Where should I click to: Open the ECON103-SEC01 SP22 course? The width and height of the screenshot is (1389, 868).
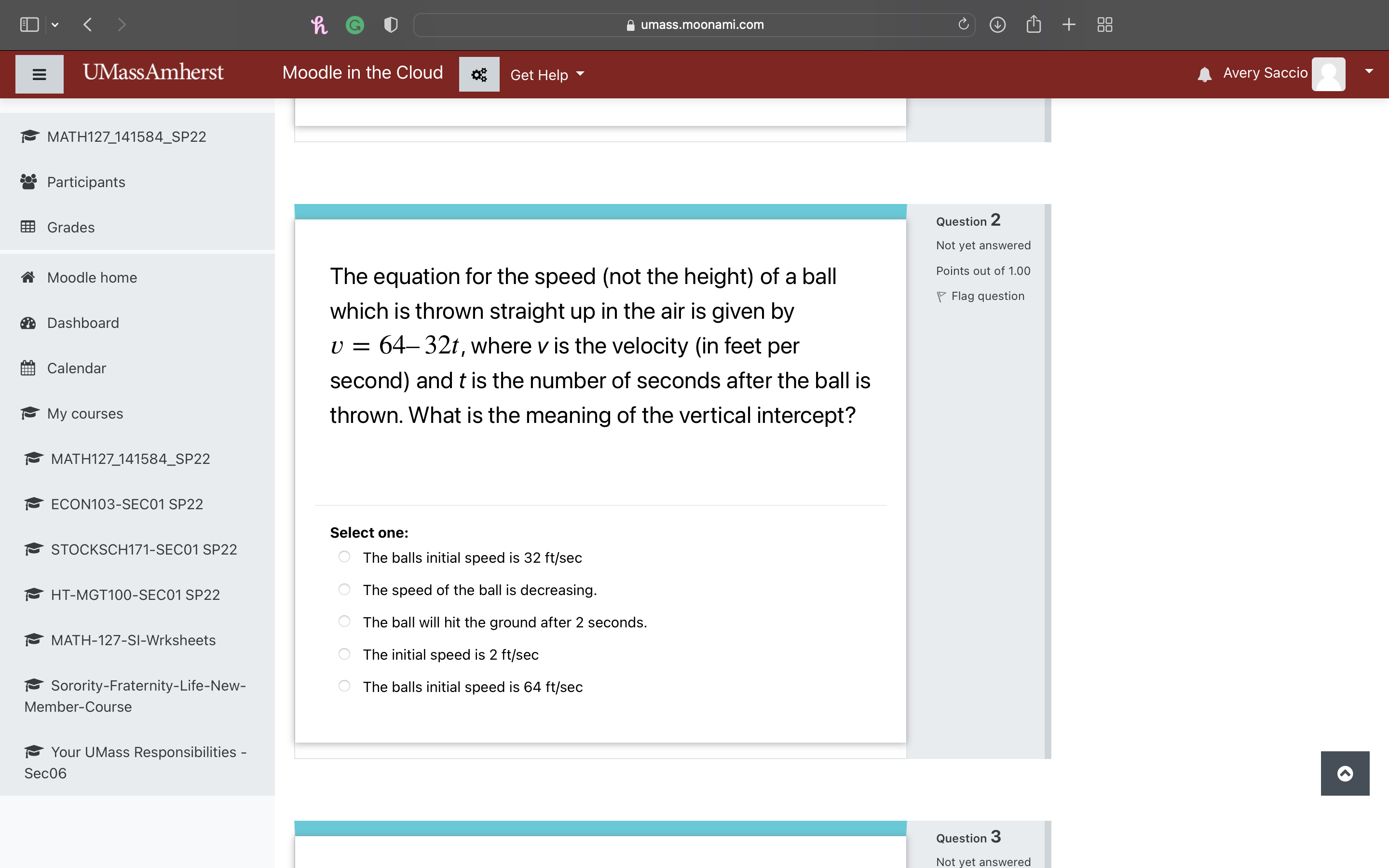[x=127, y=504]
